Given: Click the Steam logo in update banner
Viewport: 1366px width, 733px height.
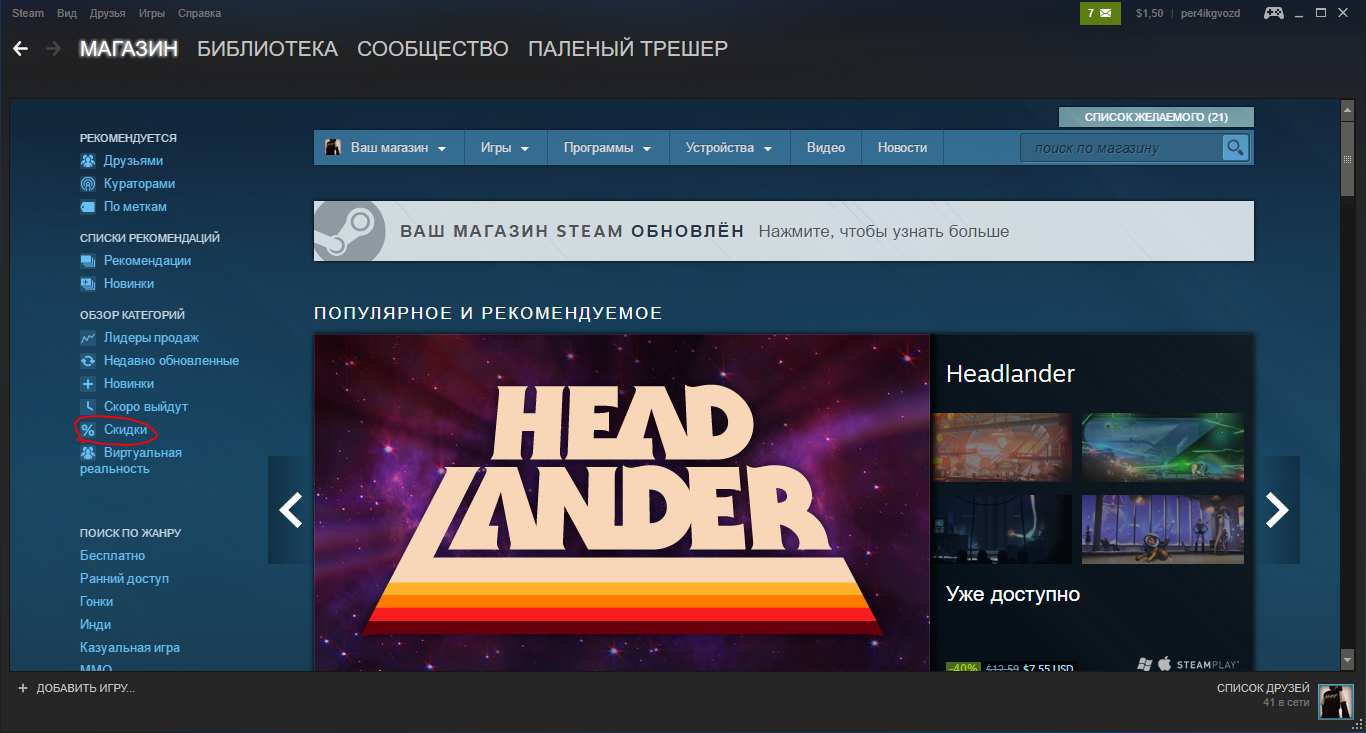Looking at the screenshot, I should click(x=349, y=231).
